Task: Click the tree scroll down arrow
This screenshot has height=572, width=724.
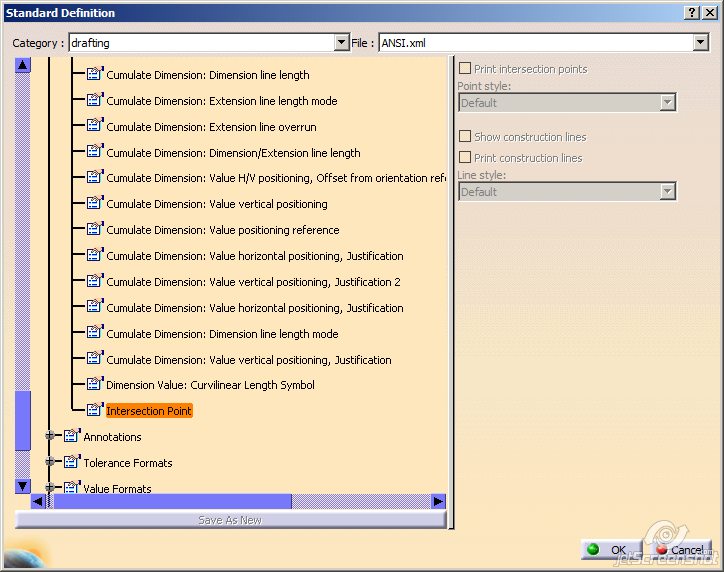Action: (x=22, y=486)
